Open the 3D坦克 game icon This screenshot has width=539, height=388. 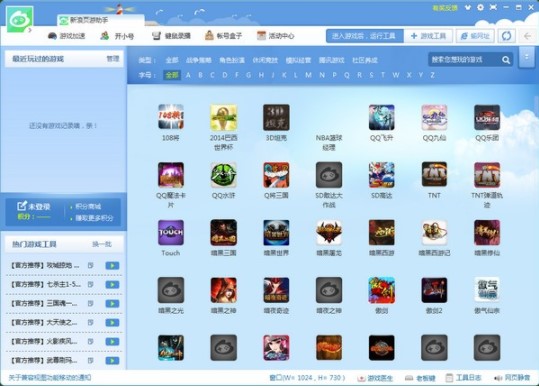tap(276, 117)
